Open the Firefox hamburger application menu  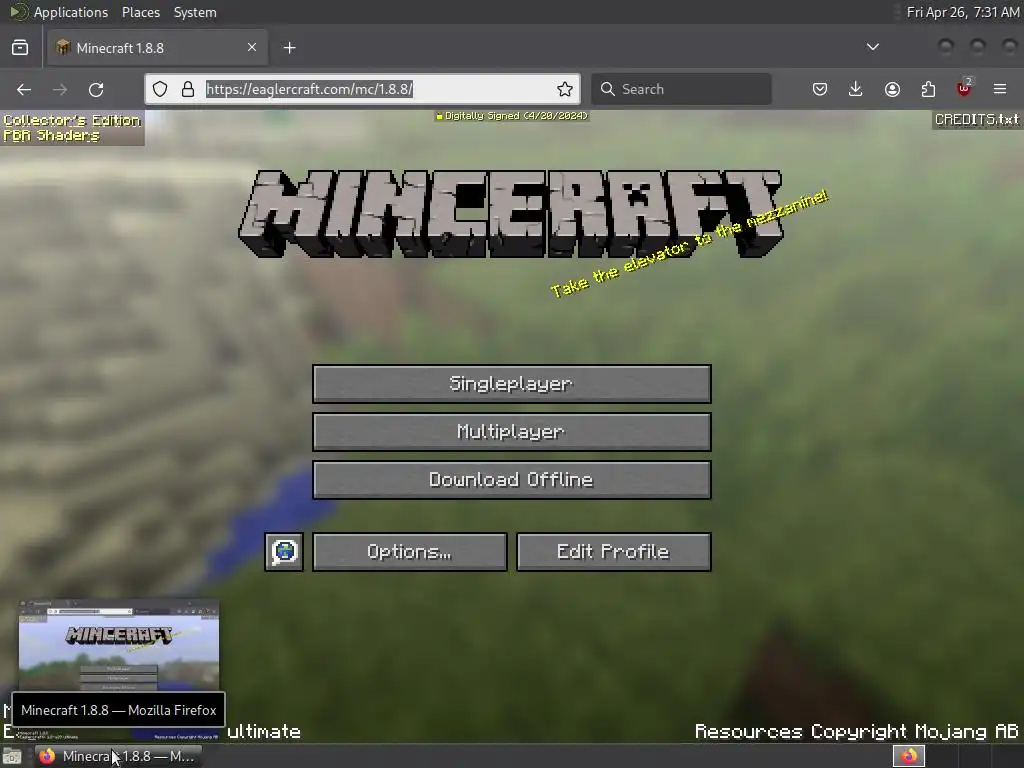pyautogui.click(x=1000, y=89)
